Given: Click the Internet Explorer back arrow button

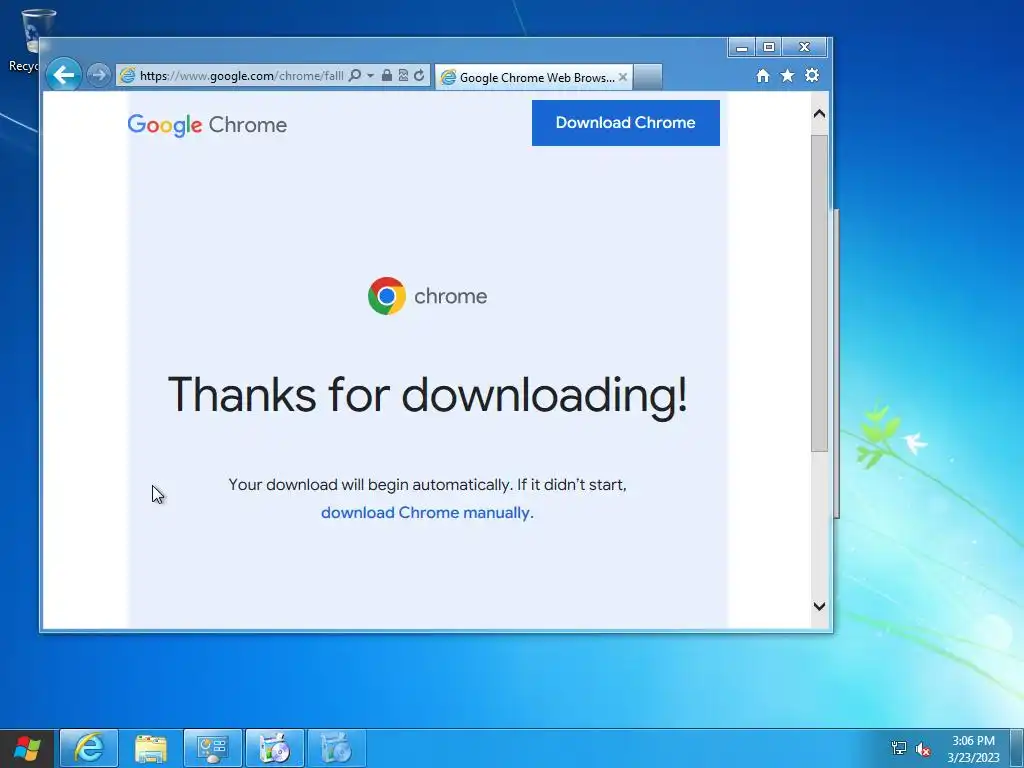Looking at the screenshot, I should click(63, 75).
